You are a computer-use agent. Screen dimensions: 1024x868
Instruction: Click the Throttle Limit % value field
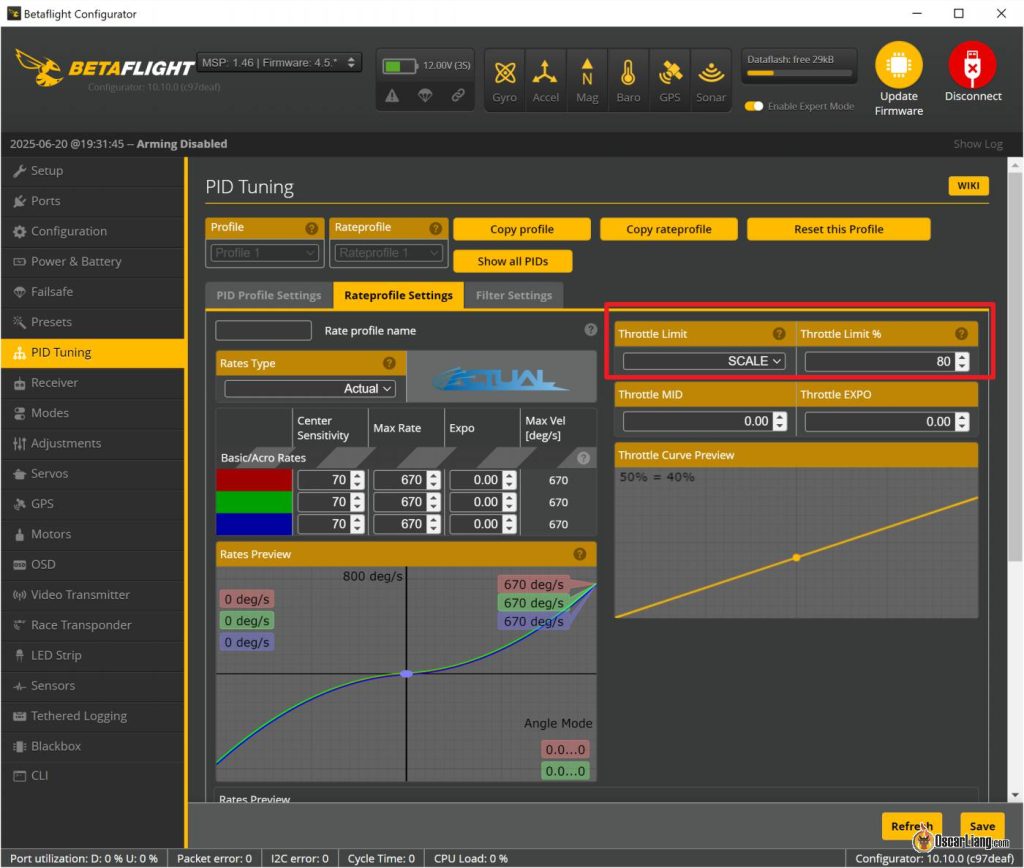pyautogui.click(x=887, y=361)
